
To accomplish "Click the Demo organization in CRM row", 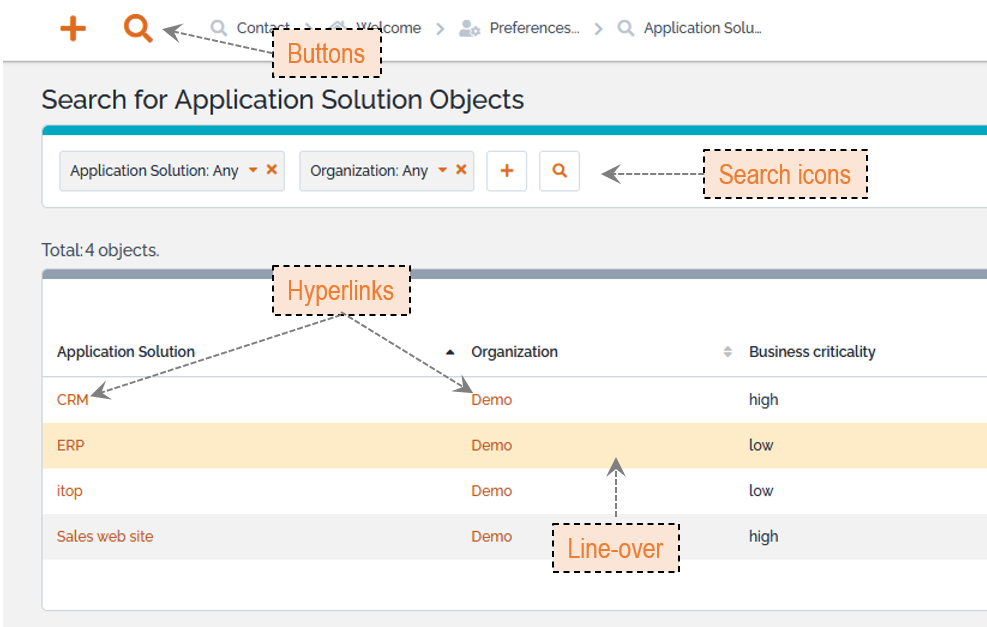I will [x=491, y=400].
